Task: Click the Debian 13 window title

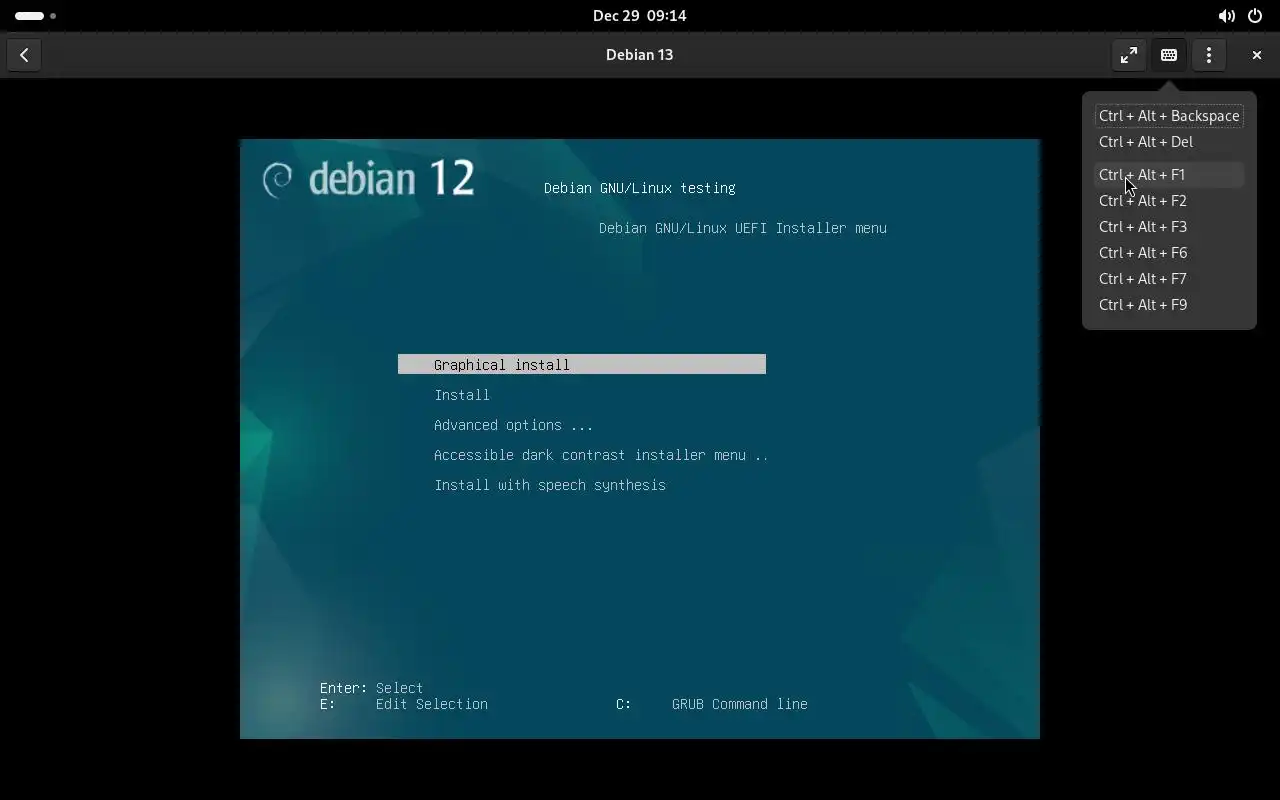Action: tap(640, 55)
